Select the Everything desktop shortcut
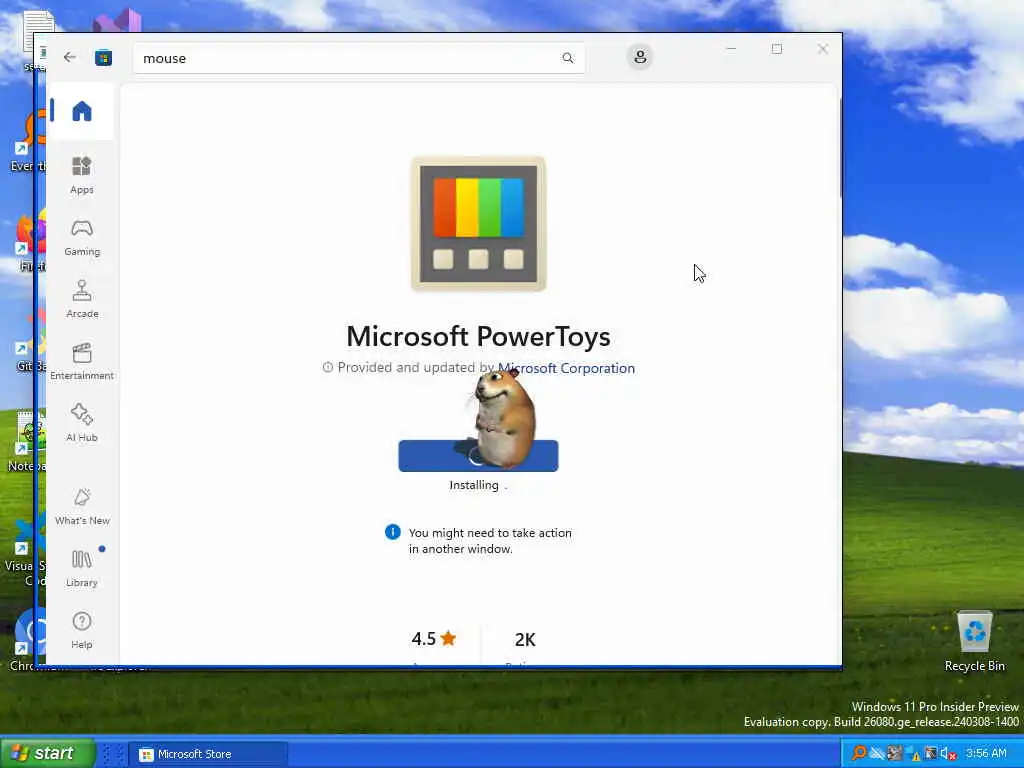 26,140
